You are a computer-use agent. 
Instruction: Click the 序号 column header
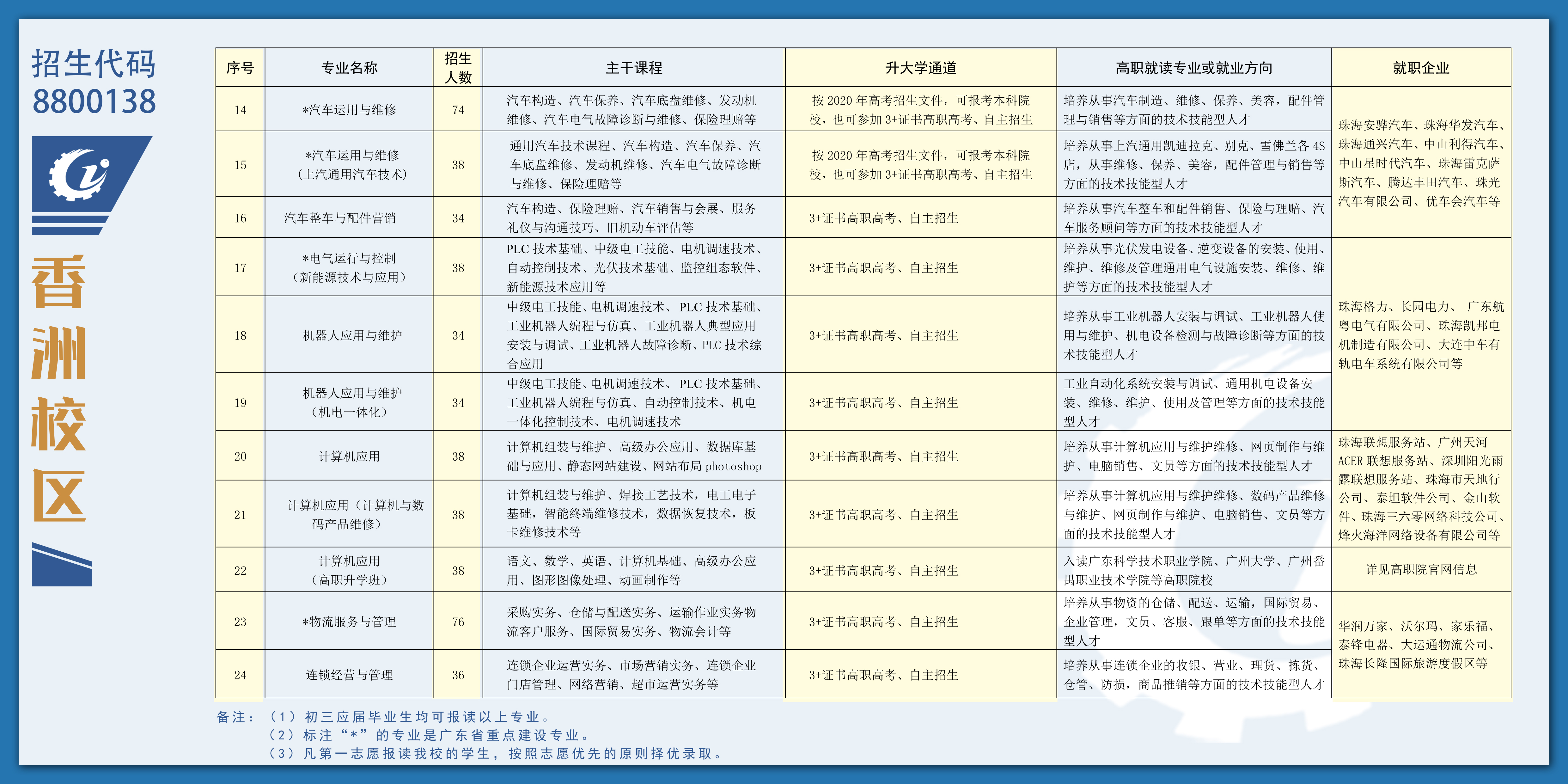(240, 68)
